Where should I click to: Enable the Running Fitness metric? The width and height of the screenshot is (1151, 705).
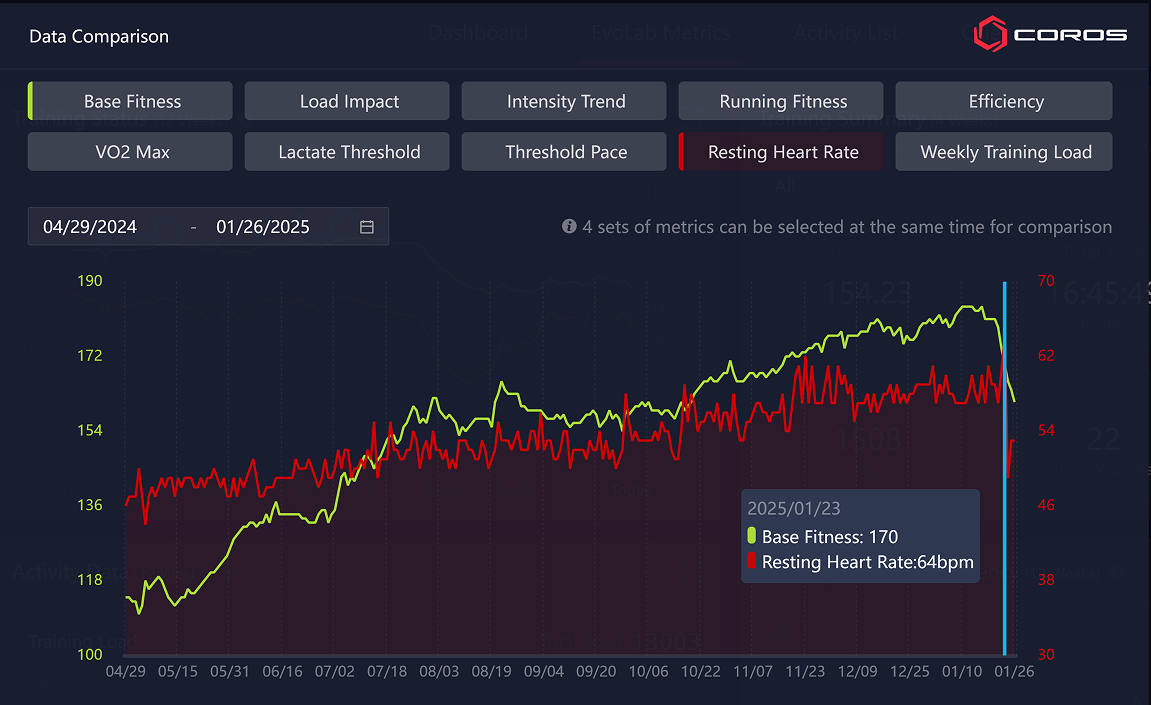tap(782, 101)
